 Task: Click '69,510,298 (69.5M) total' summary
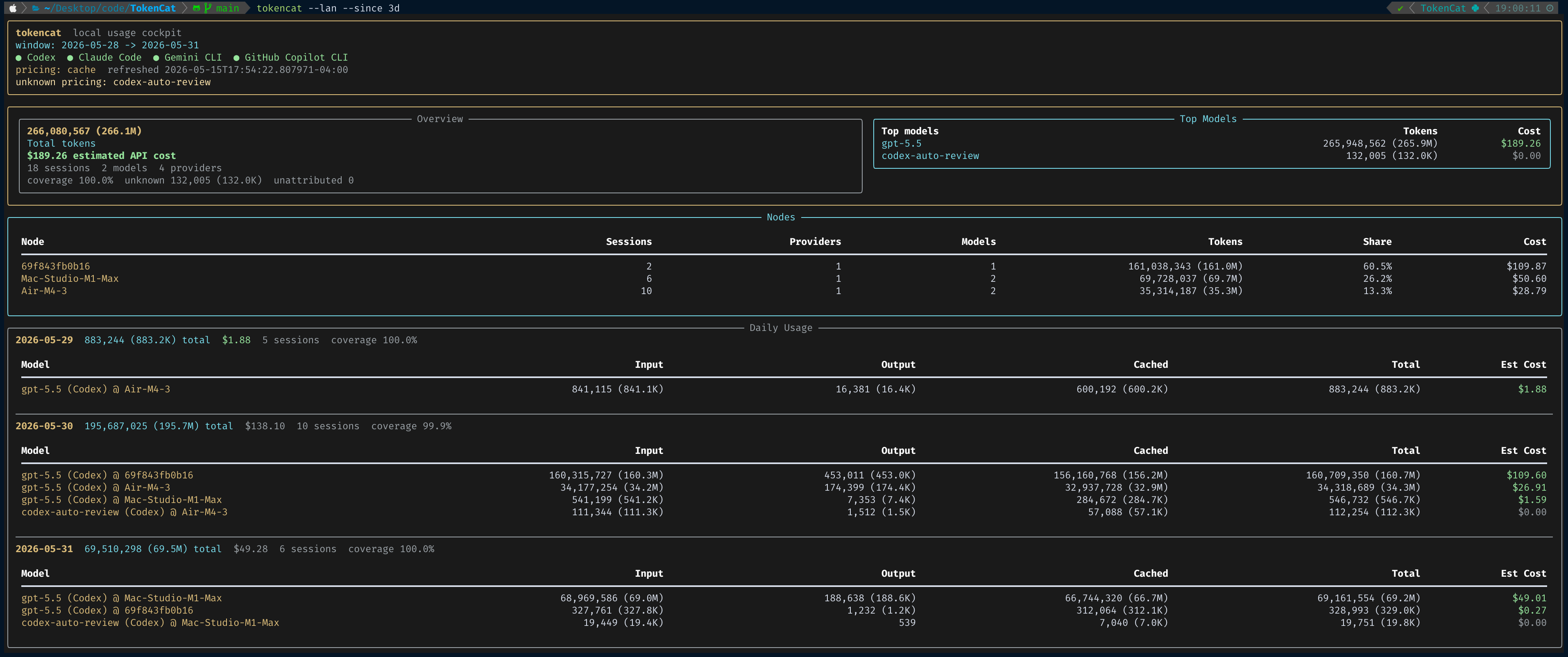[153, 548]
